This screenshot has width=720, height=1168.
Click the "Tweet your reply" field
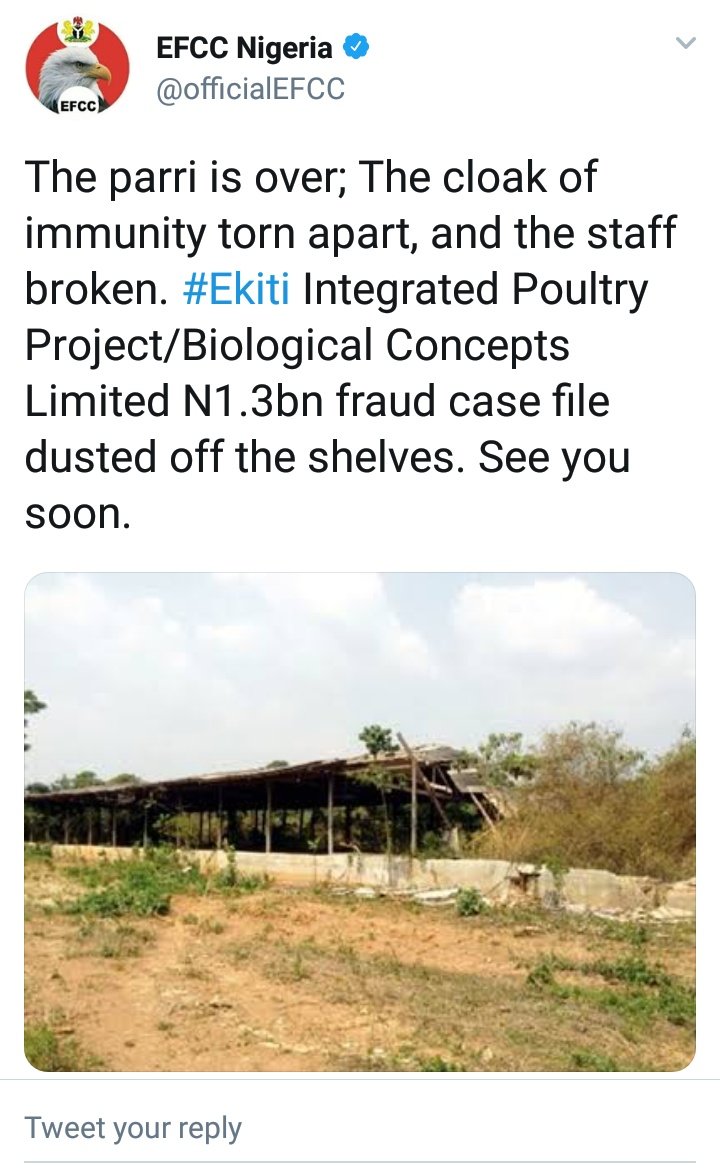(x=133, y=1128)
